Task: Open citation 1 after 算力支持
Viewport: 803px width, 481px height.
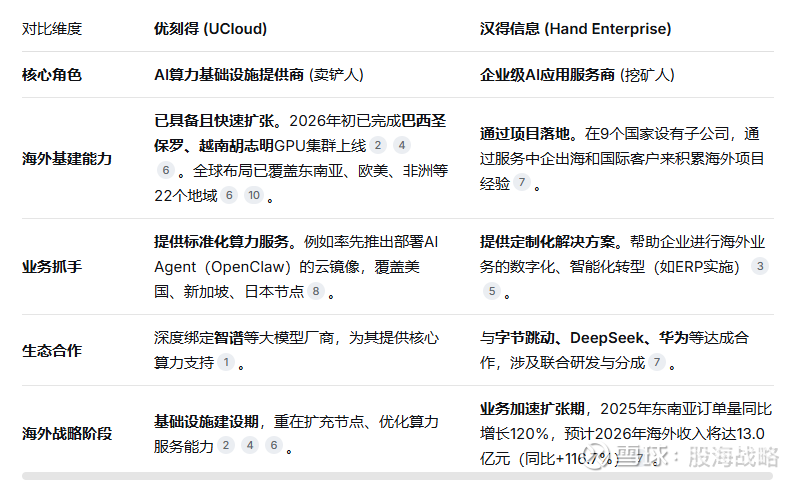Action: 226,362
